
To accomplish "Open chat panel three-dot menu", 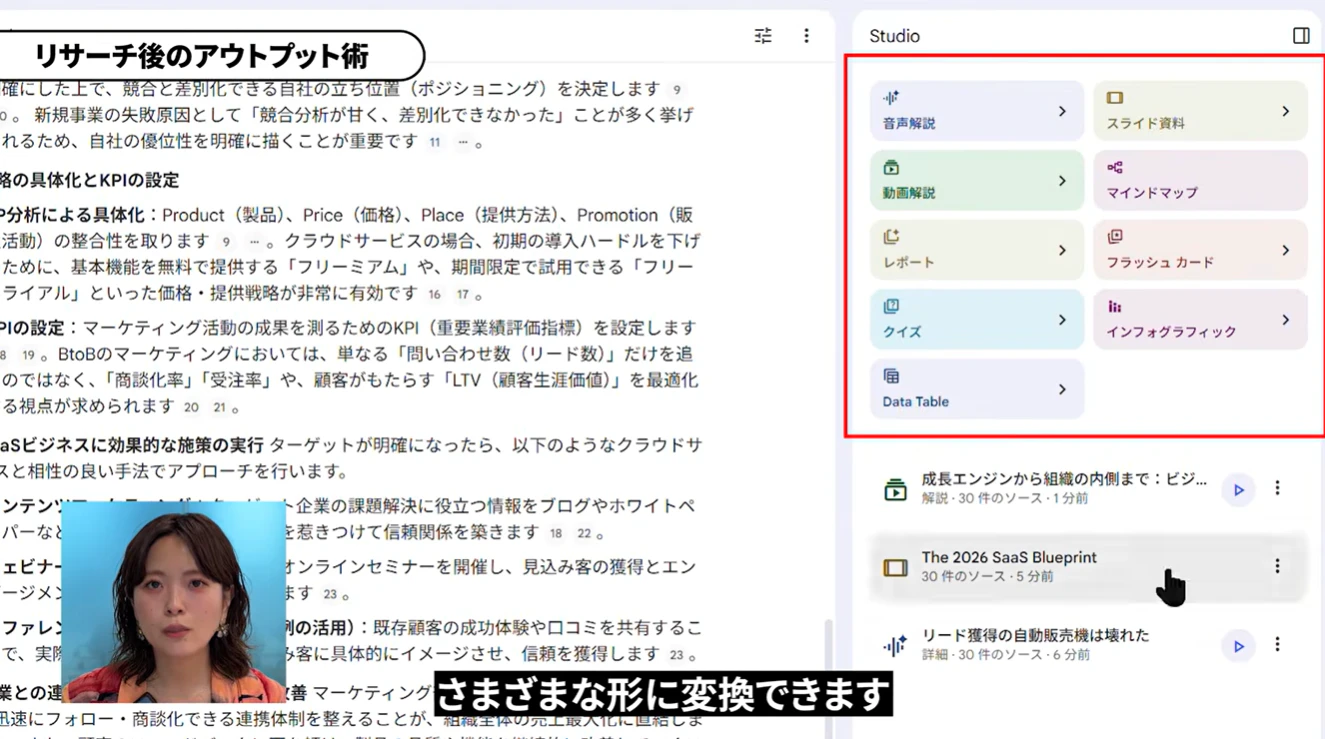I will (806, 36).
